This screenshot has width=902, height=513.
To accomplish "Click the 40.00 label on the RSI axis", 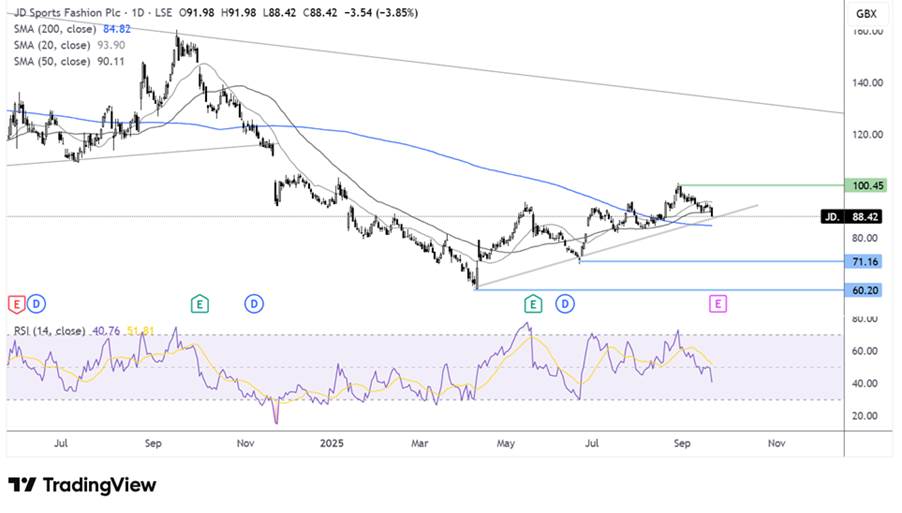I will [865, 383].
